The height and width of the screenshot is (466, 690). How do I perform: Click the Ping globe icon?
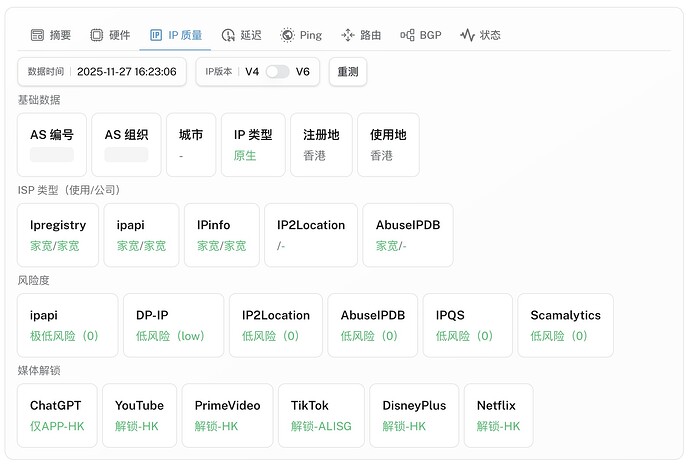point(287,35)
